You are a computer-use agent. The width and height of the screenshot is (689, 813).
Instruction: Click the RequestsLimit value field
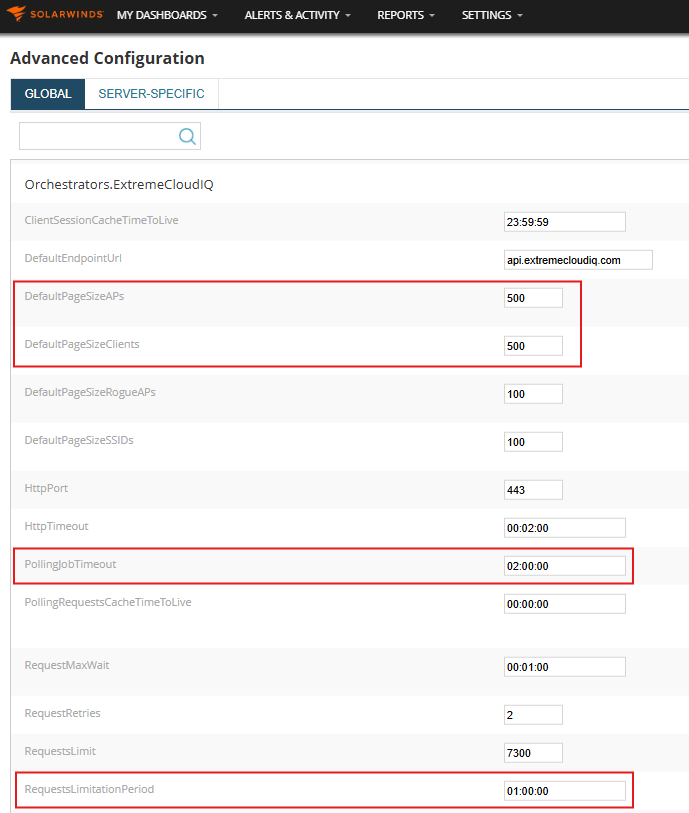[533, 753]
